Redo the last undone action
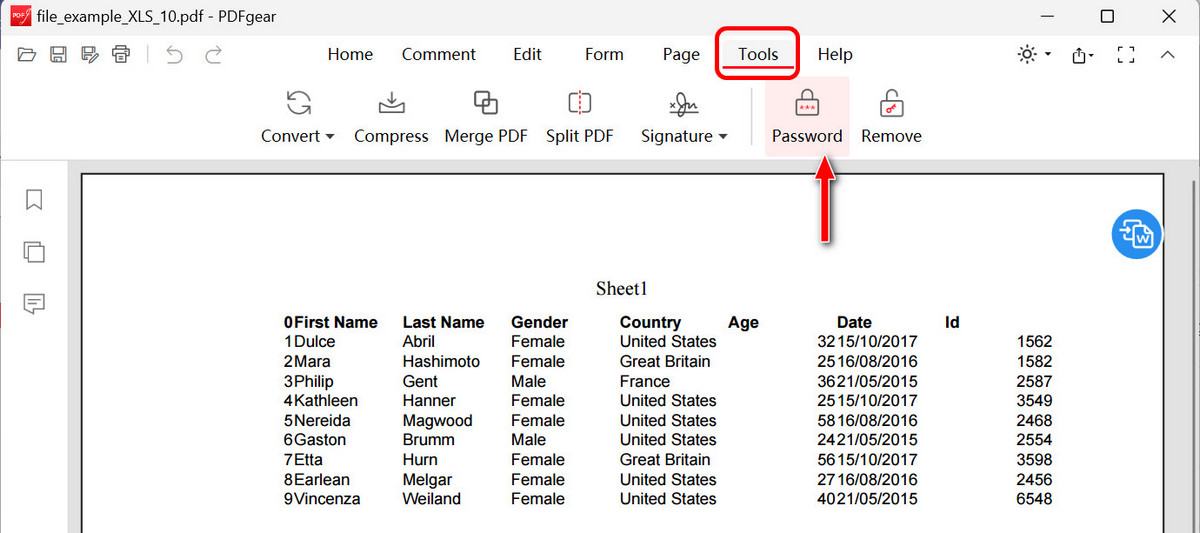This screenshot has height=533, width=1200. tap(213, 55)
